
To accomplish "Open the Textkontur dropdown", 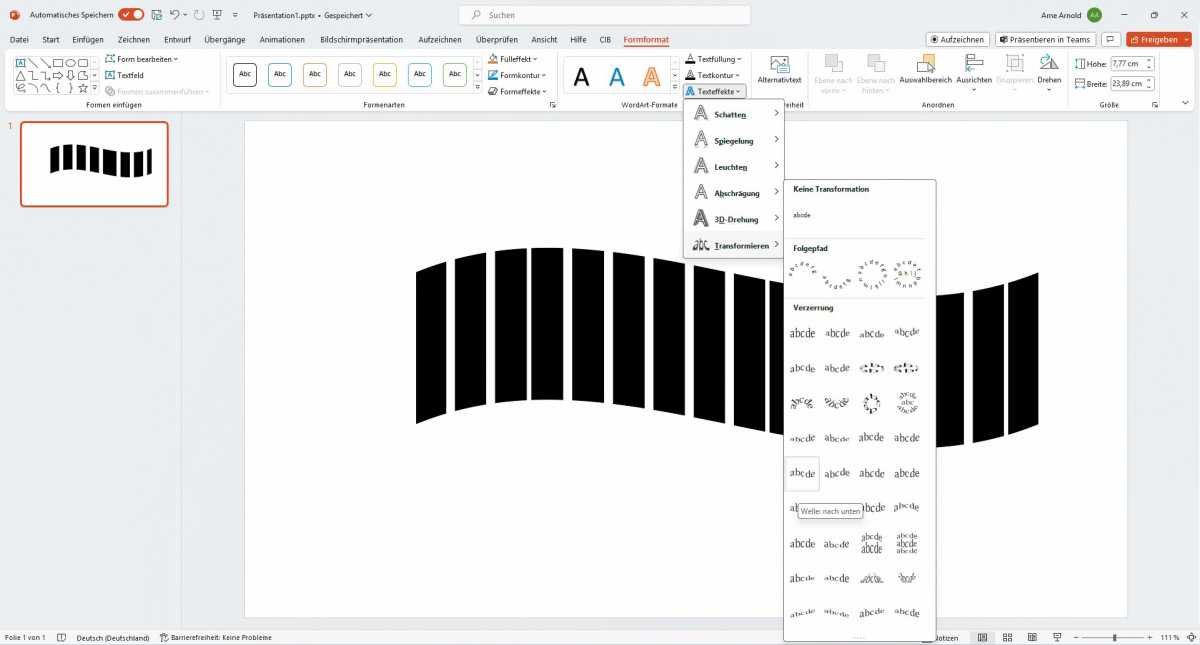I will pyautogui.click(x=713, y=75).
